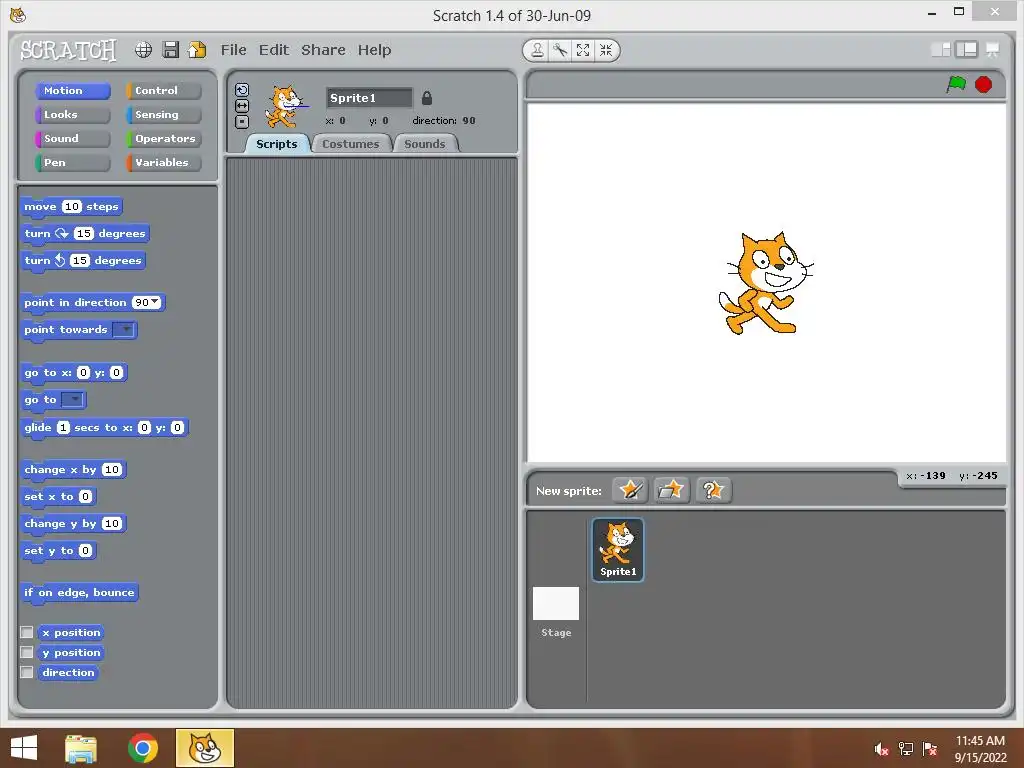The height and width of the screenshot is (768, 1024).
Task: Set rotation style to can rotate
Action: pyautogui.click(x=242, y=90)
